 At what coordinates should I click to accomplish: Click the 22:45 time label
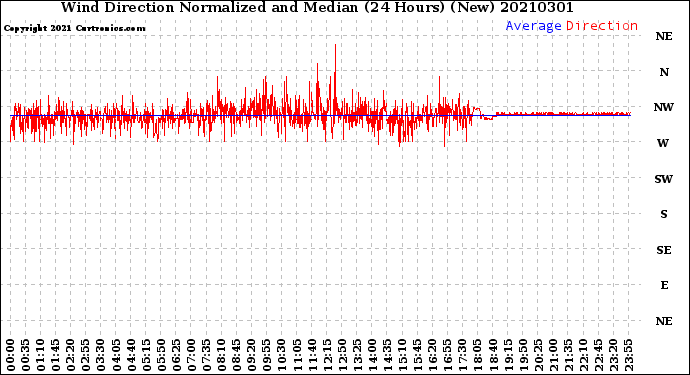pyautogui.click(x=599, y=355)
